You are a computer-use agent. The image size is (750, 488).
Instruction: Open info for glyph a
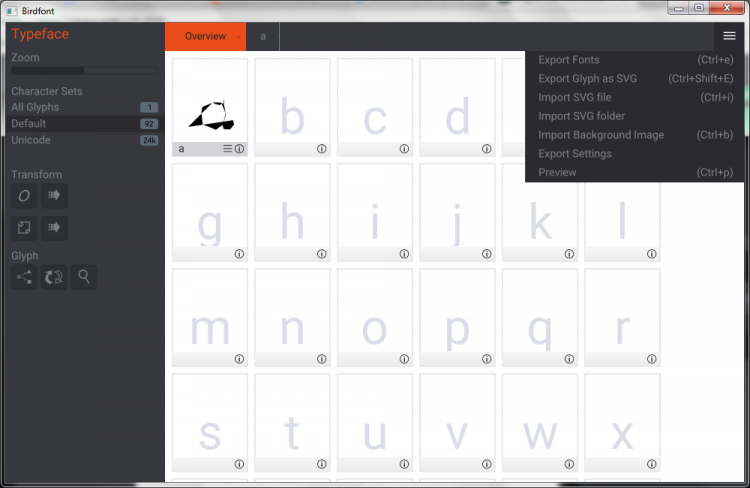[240, 149]
